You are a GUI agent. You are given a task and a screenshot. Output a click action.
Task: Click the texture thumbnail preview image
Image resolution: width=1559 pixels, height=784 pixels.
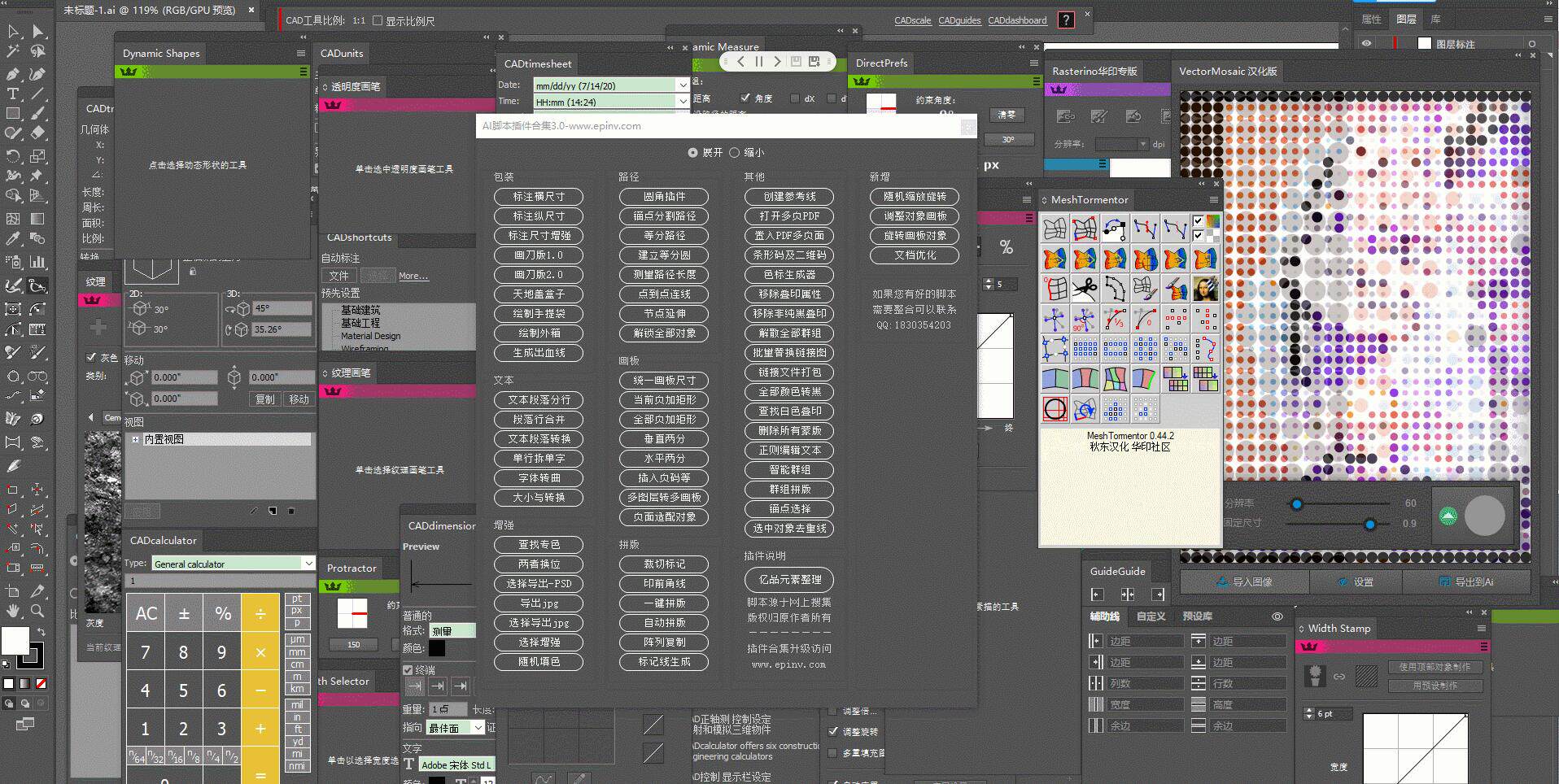pos(103,522)
